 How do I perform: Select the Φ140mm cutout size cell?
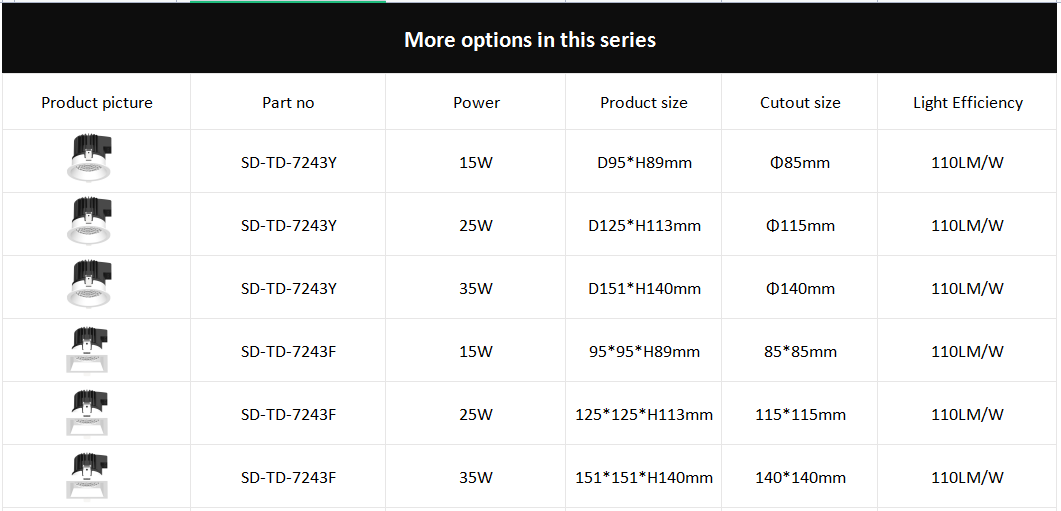(x=800, y=288)
